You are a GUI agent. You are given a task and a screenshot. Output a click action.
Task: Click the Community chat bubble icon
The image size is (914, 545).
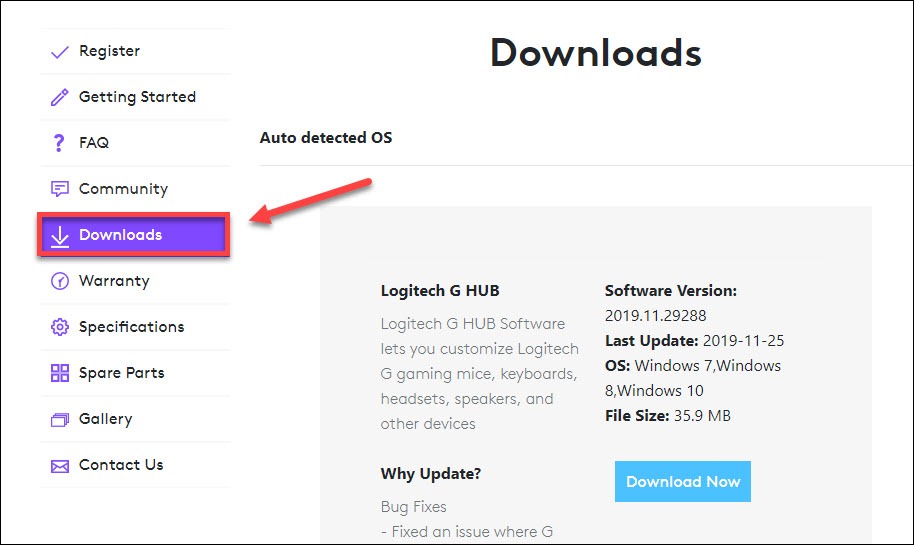(59, 189)
